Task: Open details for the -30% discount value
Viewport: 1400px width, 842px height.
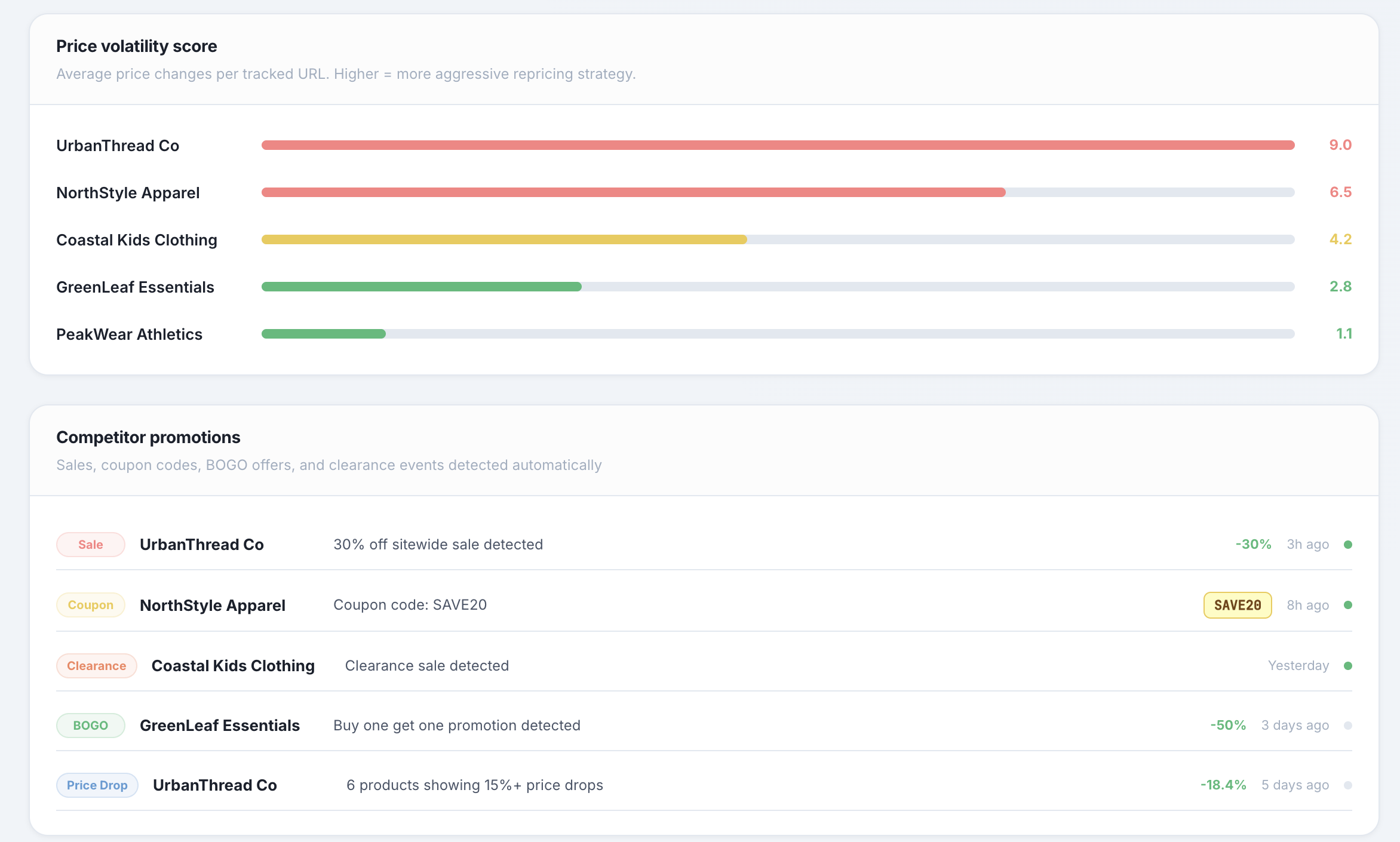Action: 1252,544
